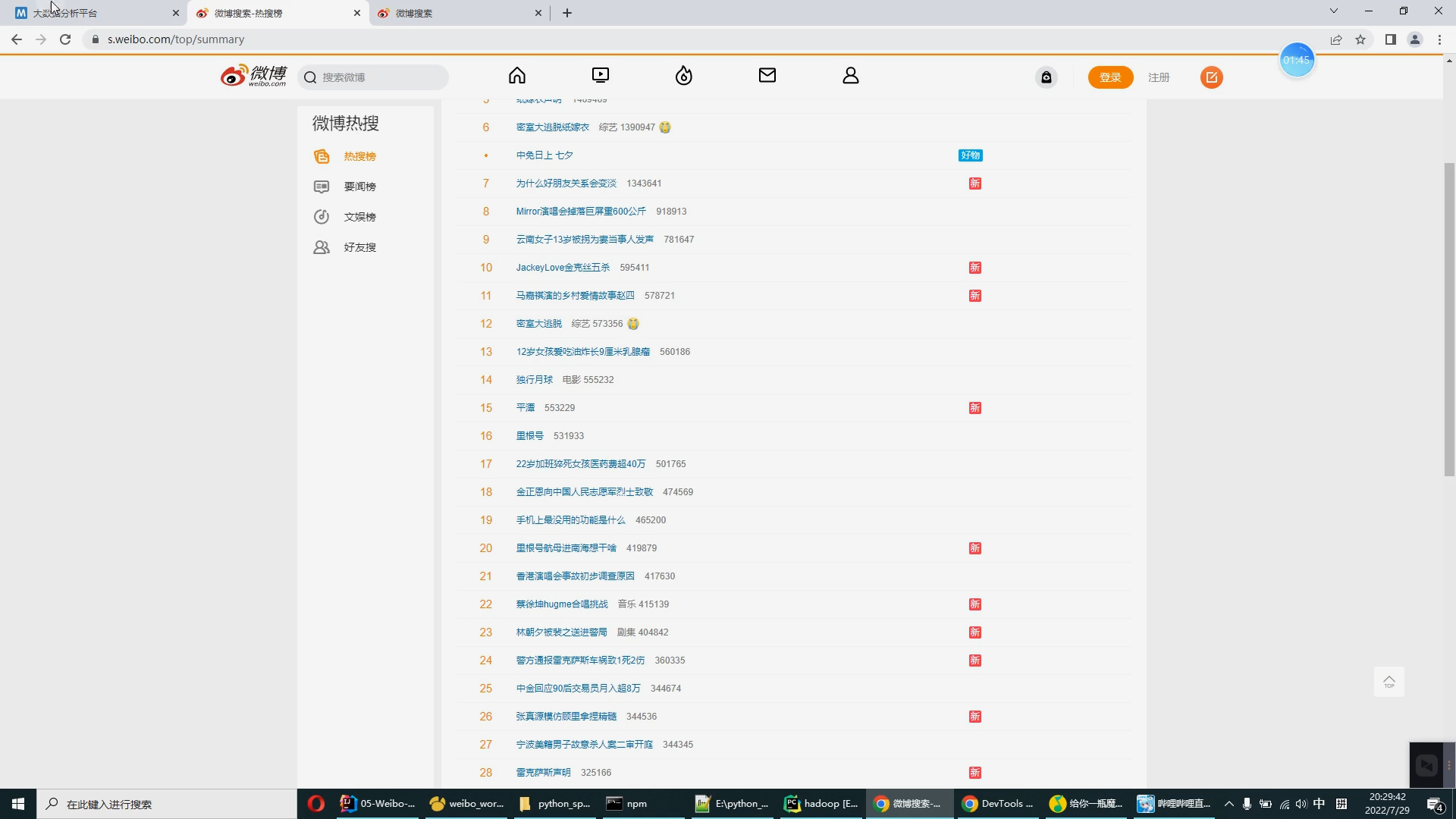Select 好友搜 in the sidebar
The image size is (1456, 819).
click(359, 247)
